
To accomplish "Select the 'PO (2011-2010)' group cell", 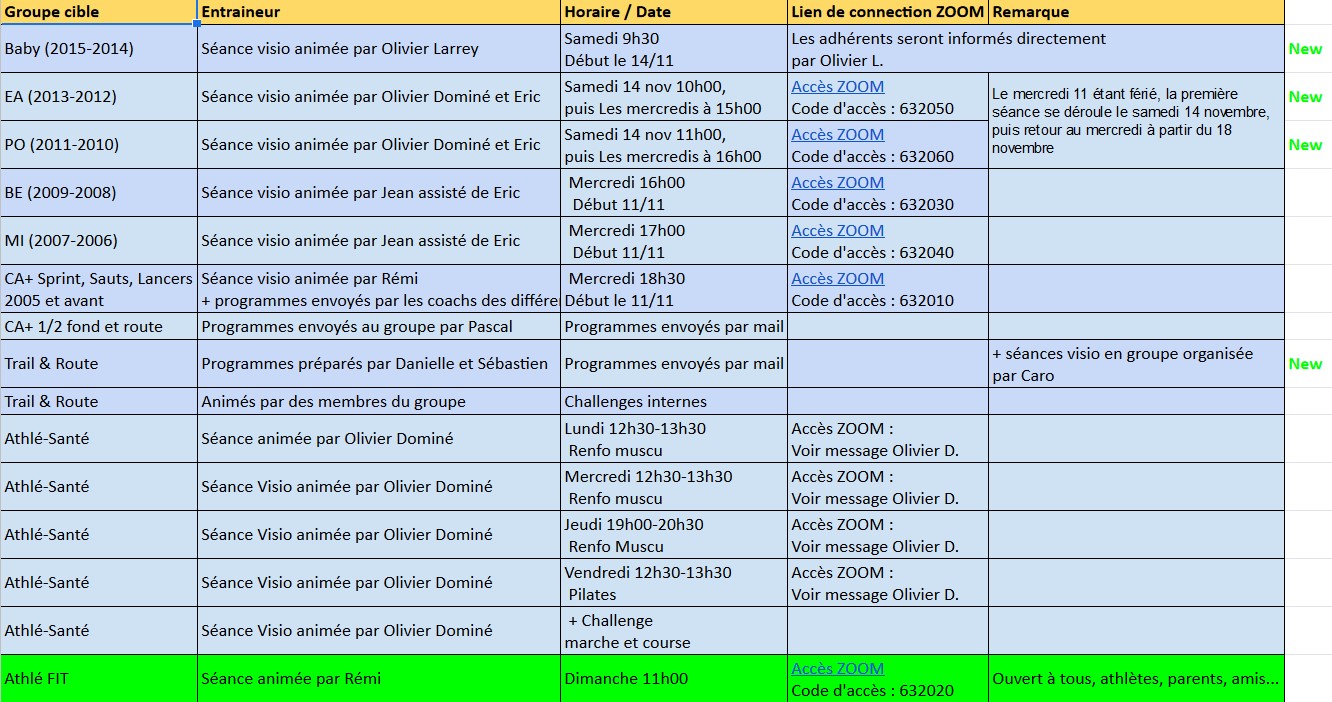I will tap(99, 145).
